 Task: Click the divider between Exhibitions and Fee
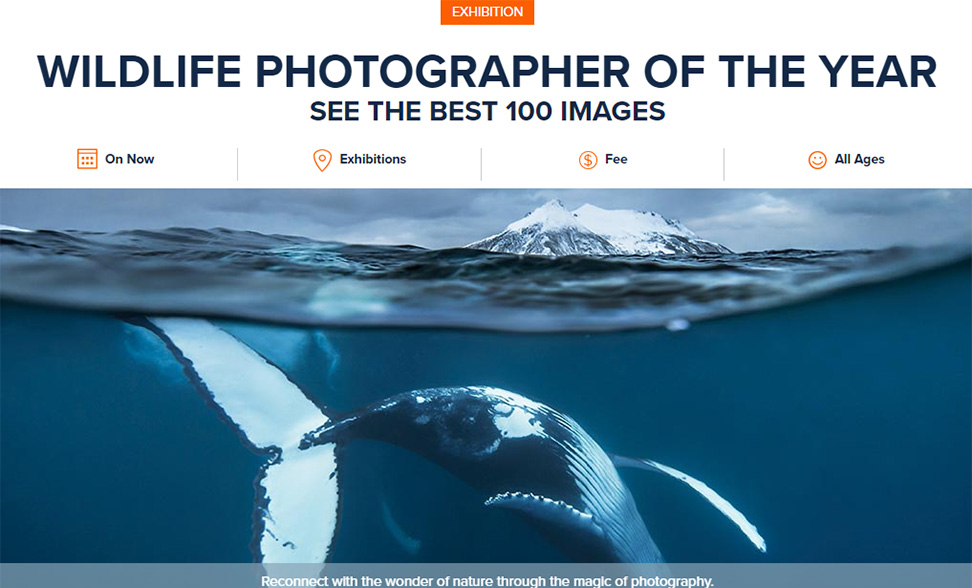[481, 164]
